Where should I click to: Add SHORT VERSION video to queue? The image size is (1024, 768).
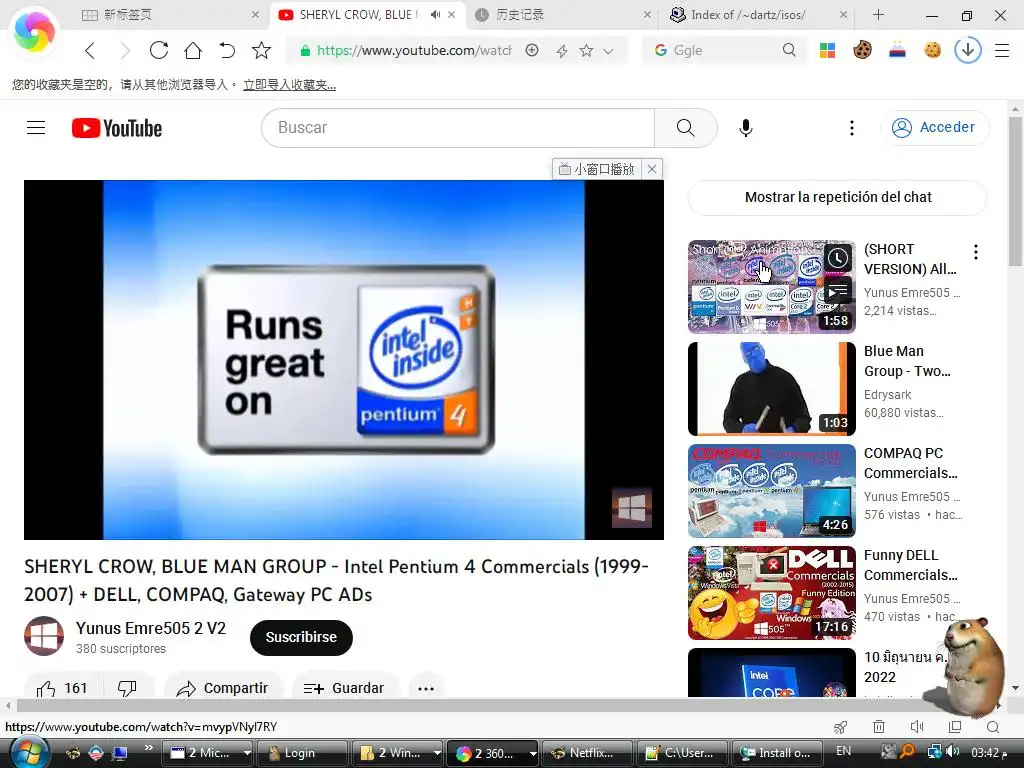point(838,289)
